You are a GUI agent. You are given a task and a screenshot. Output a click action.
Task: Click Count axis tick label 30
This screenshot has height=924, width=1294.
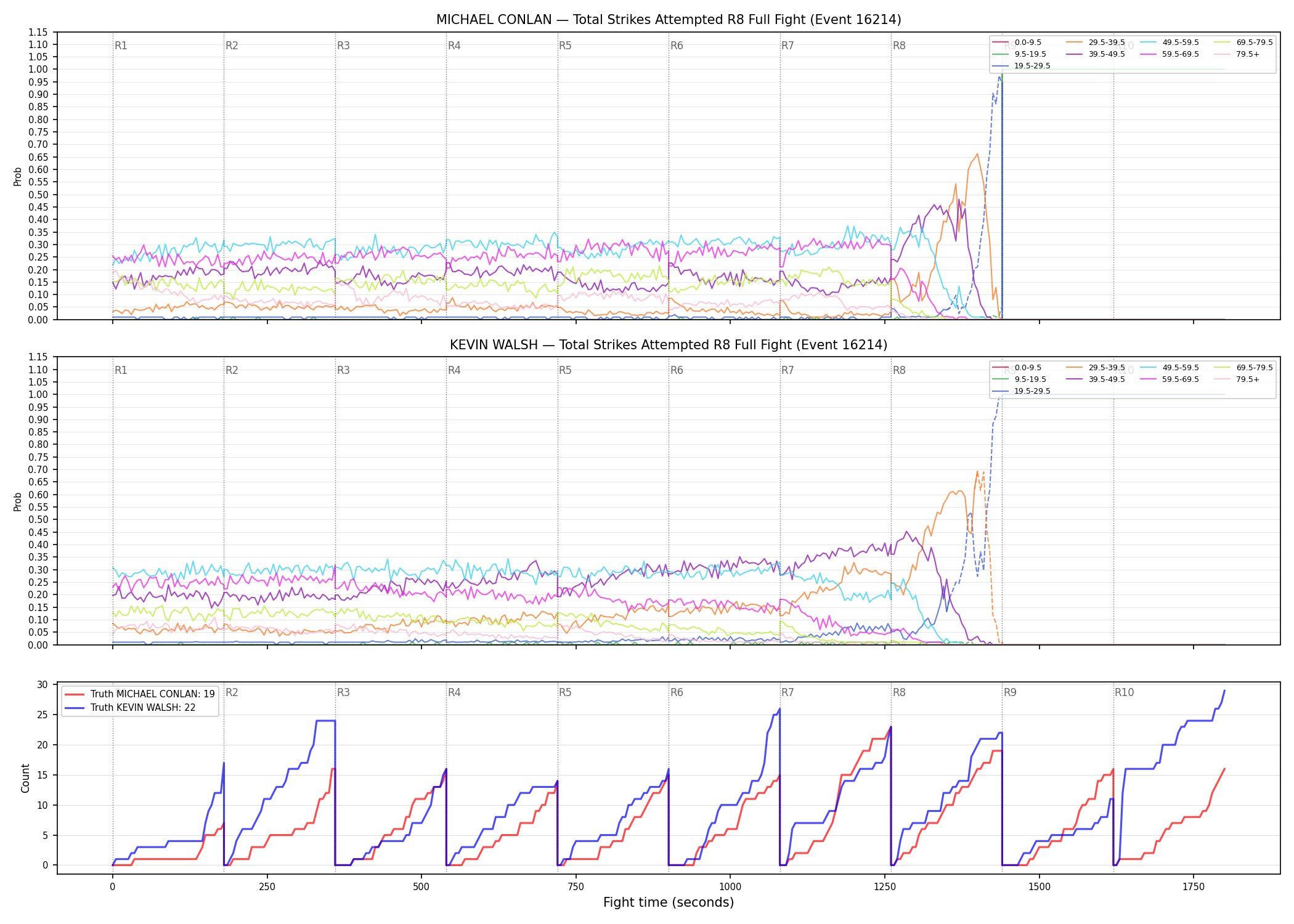click(43, 685)
